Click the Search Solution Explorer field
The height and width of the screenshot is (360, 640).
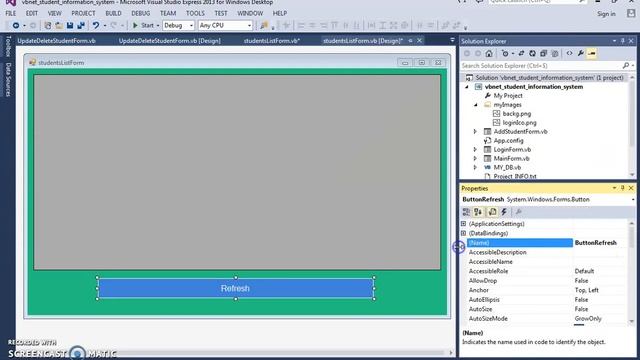click(x=541, y=66)
